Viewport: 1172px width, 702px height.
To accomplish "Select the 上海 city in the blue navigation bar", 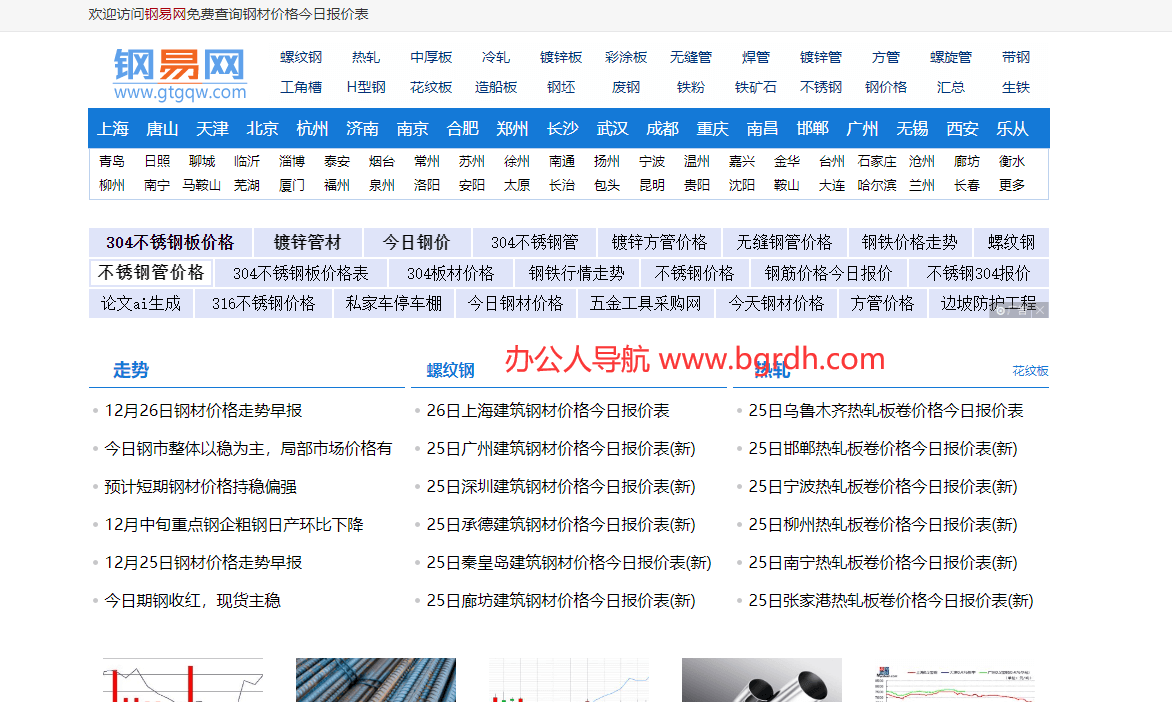I will click(x=113, y=128).
